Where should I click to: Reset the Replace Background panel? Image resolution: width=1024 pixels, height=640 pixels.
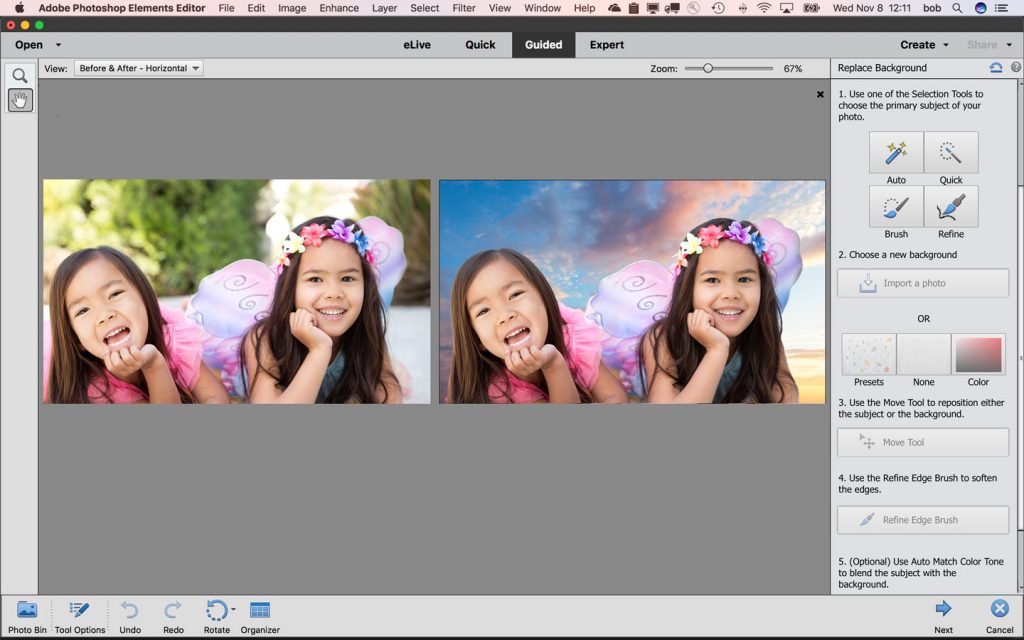(994, 67)
